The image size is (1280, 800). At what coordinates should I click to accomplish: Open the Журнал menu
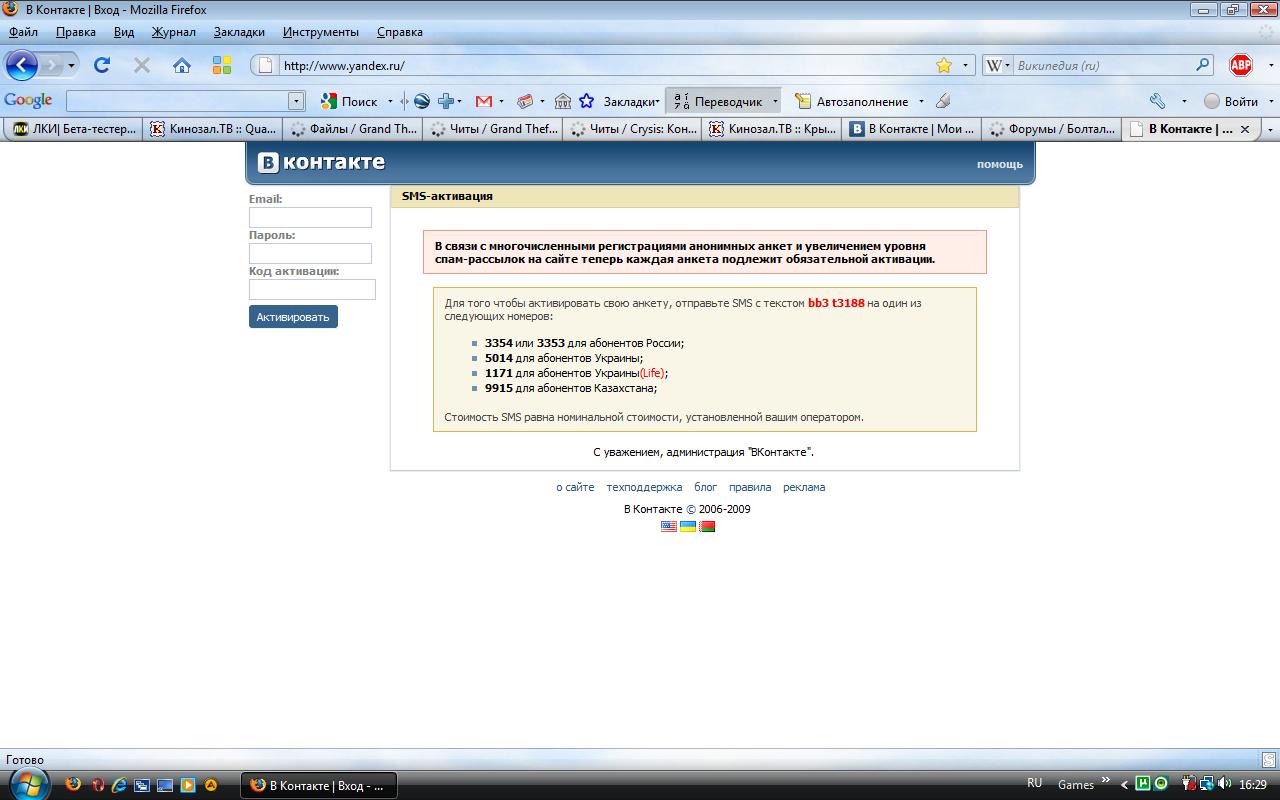(x=174, y=32)
